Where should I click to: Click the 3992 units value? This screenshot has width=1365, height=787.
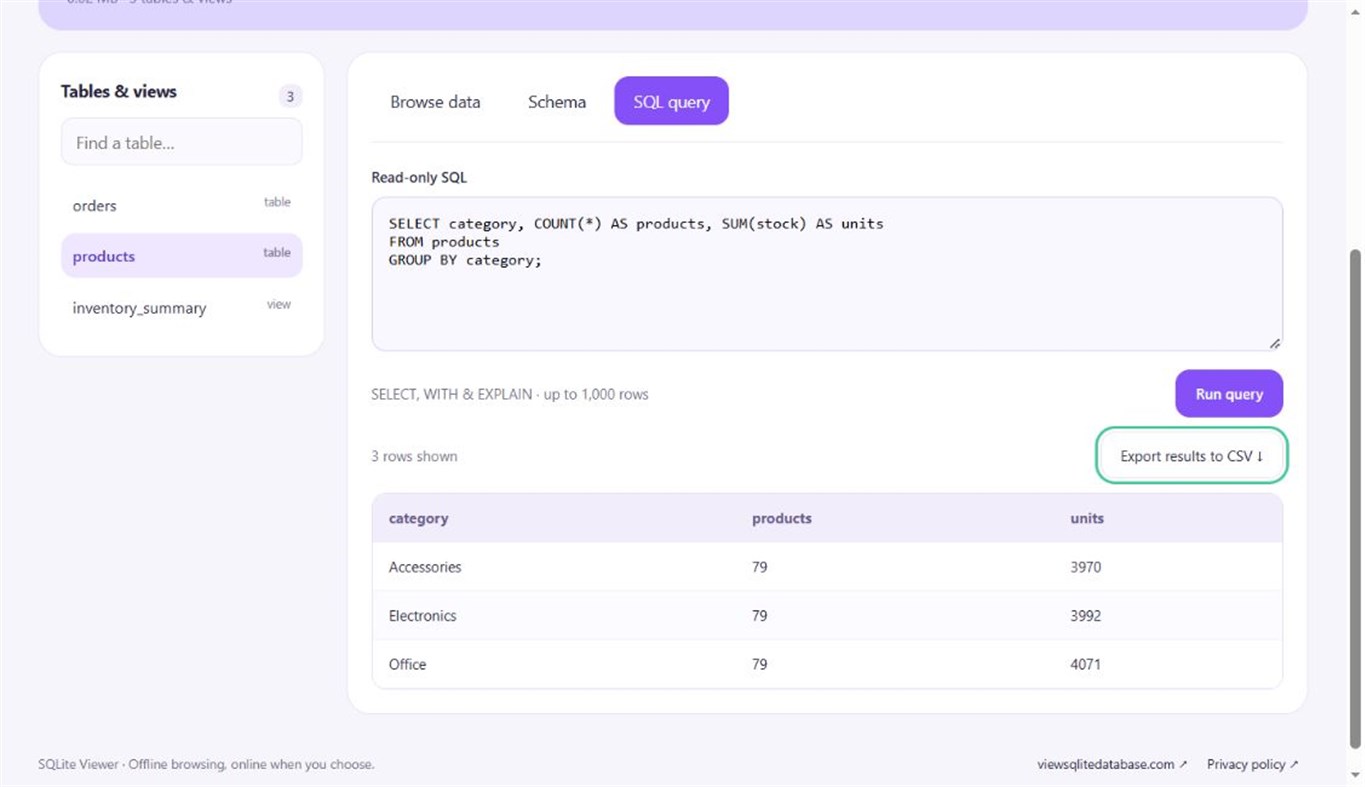point(1085,616)
